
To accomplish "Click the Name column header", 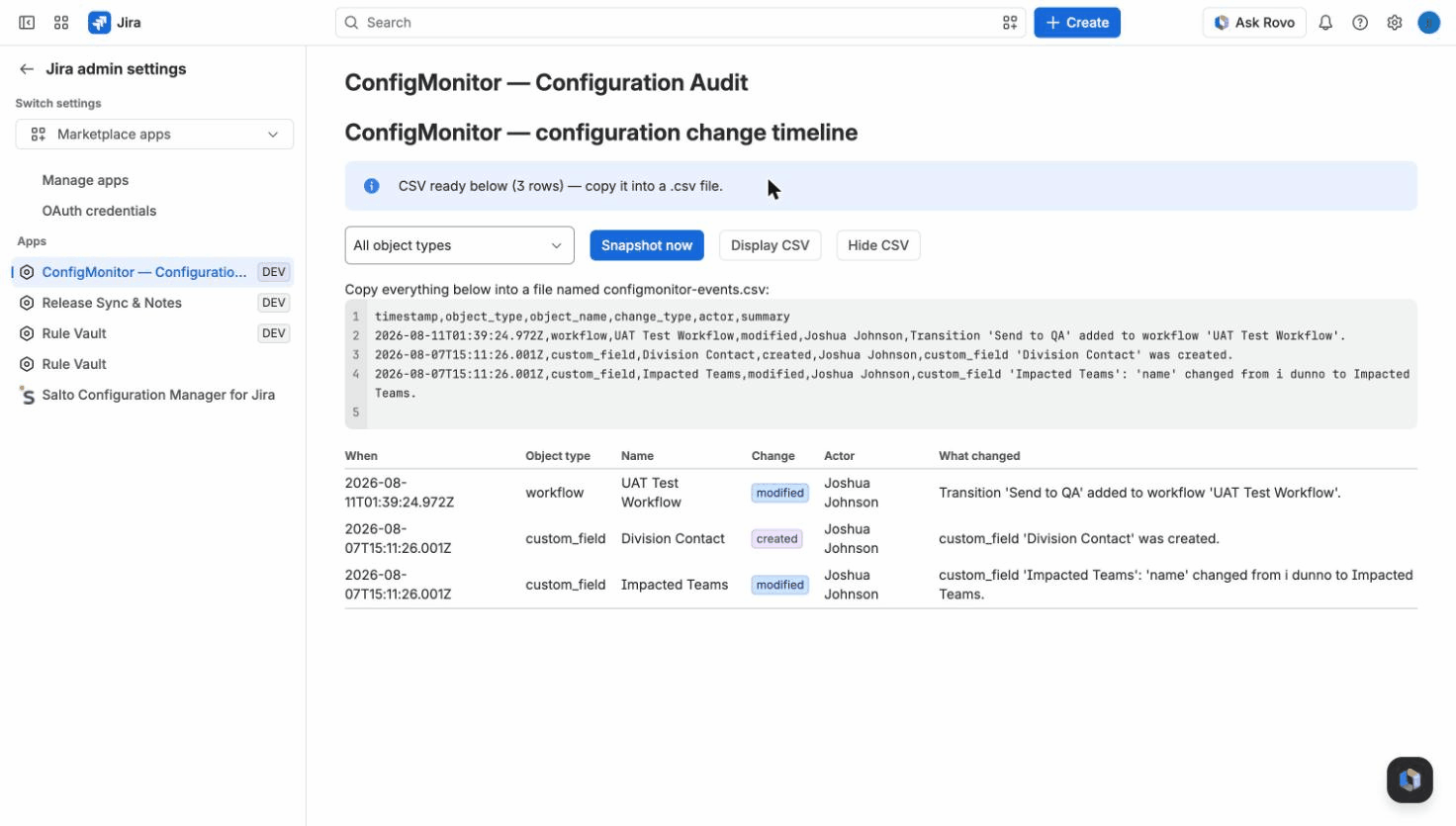I will (637, 456).
